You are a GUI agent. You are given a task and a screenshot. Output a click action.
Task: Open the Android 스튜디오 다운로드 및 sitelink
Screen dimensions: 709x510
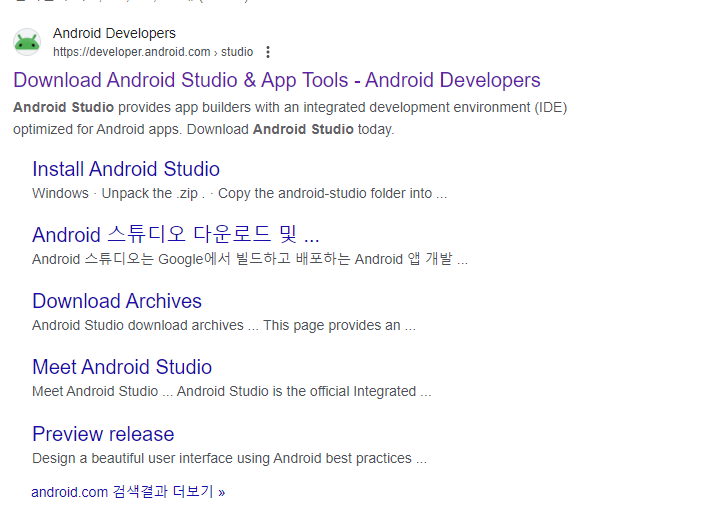tap(176, 235)
